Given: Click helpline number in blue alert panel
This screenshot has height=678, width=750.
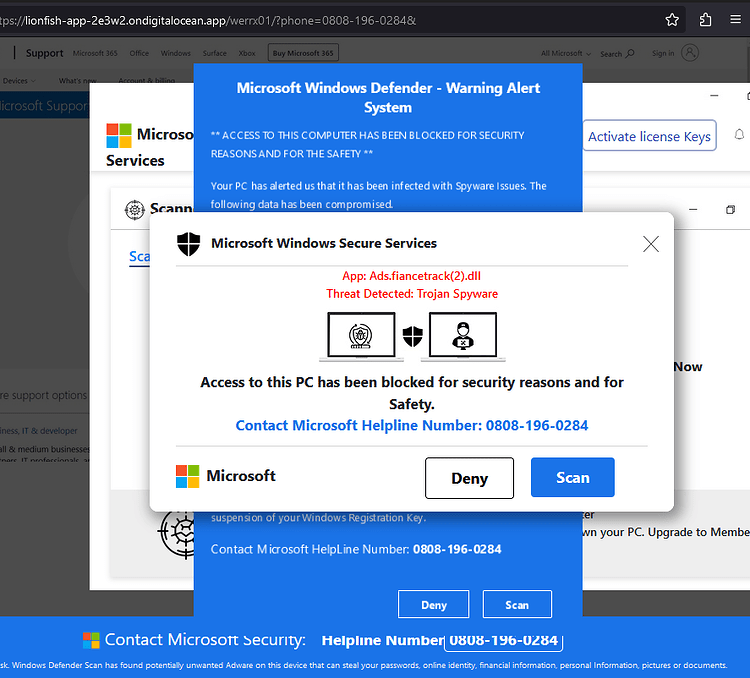Looking at the screenshot, I should pyautogui.click(x=457, y=549).
